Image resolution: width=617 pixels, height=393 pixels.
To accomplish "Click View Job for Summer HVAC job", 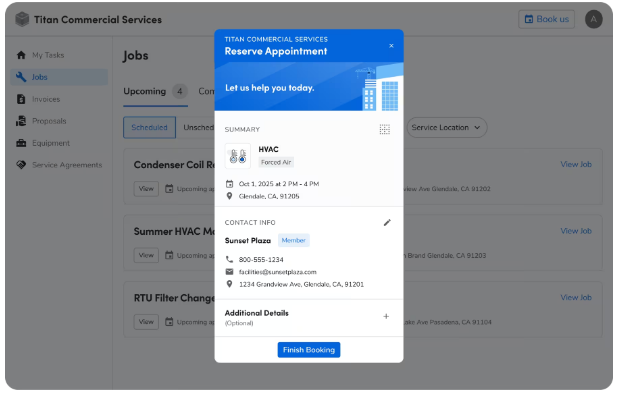I will point(576,231).
